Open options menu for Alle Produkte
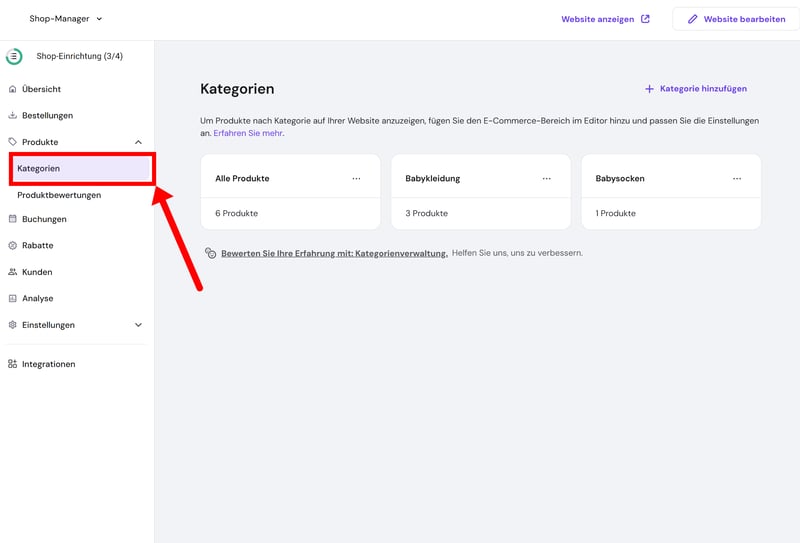The width and height of the screenshot is (800, 543). coord(356,179)
